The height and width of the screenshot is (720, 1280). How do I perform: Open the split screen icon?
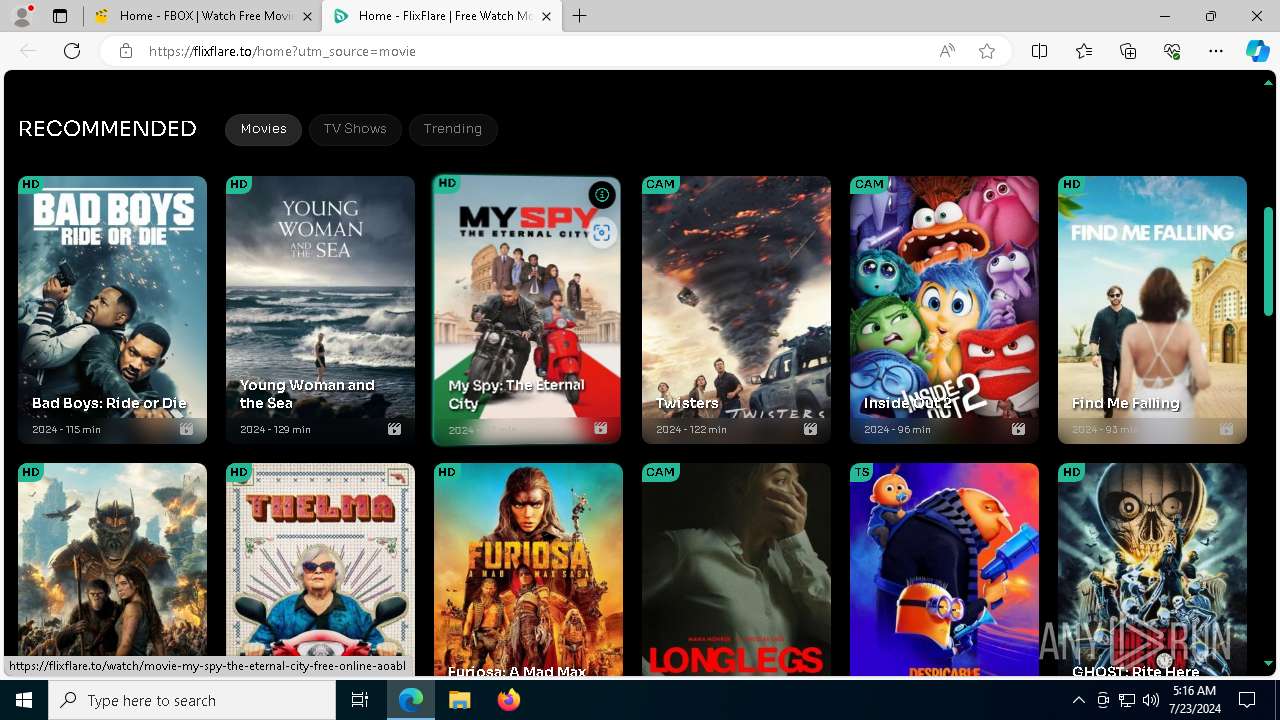(x=1039, y=51)
